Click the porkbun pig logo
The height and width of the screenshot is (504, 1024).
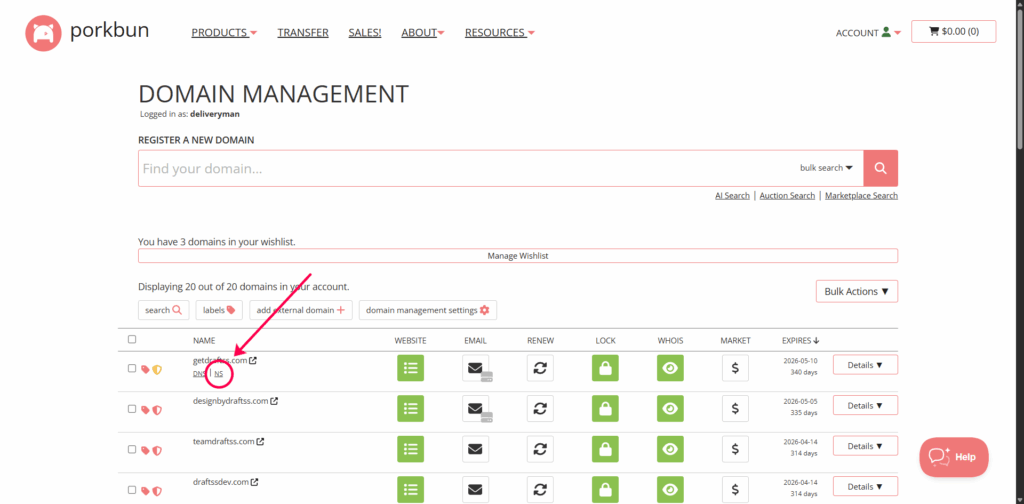pos(43,33)
